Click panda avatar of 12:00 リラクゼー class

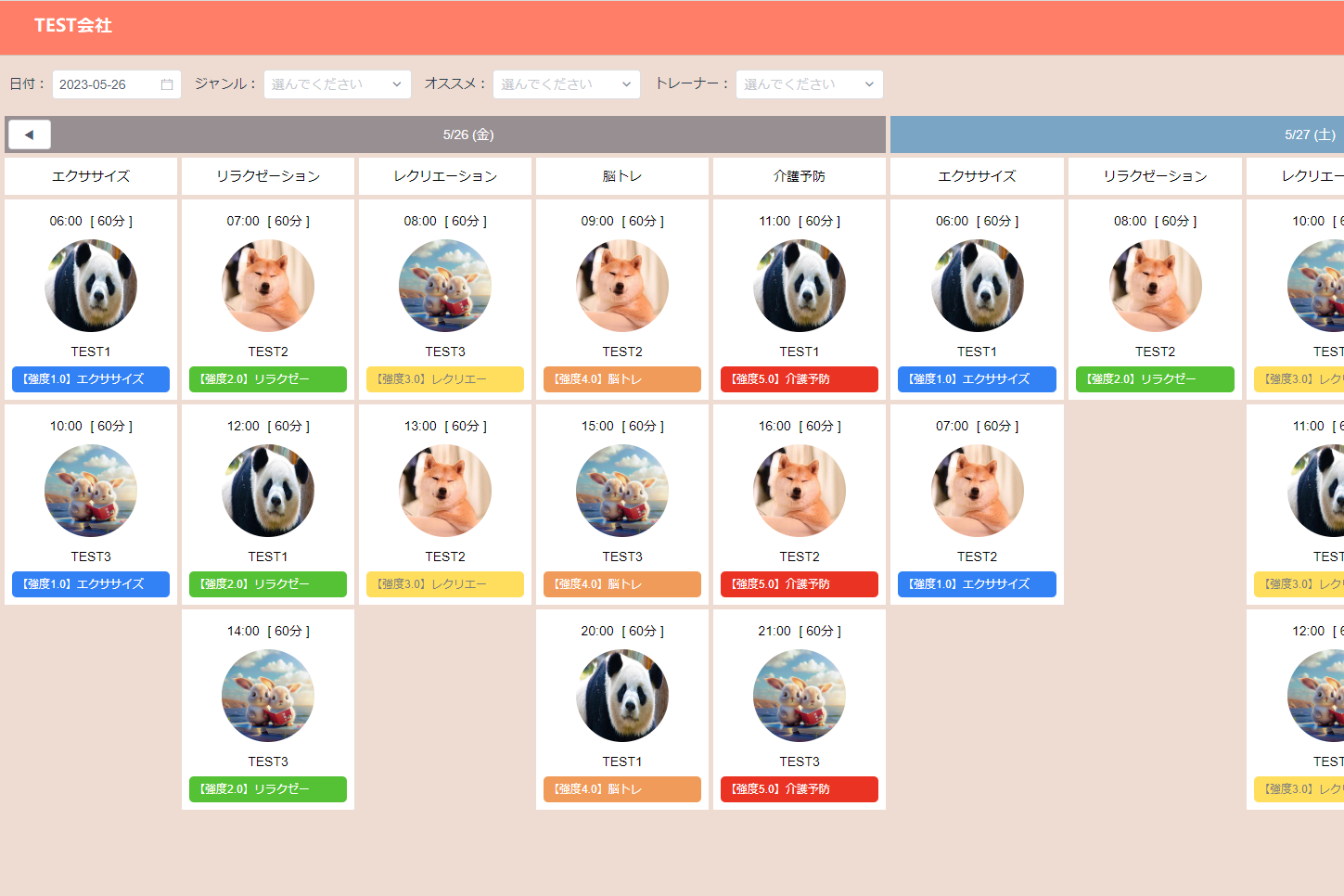click(x=268, y=491)
